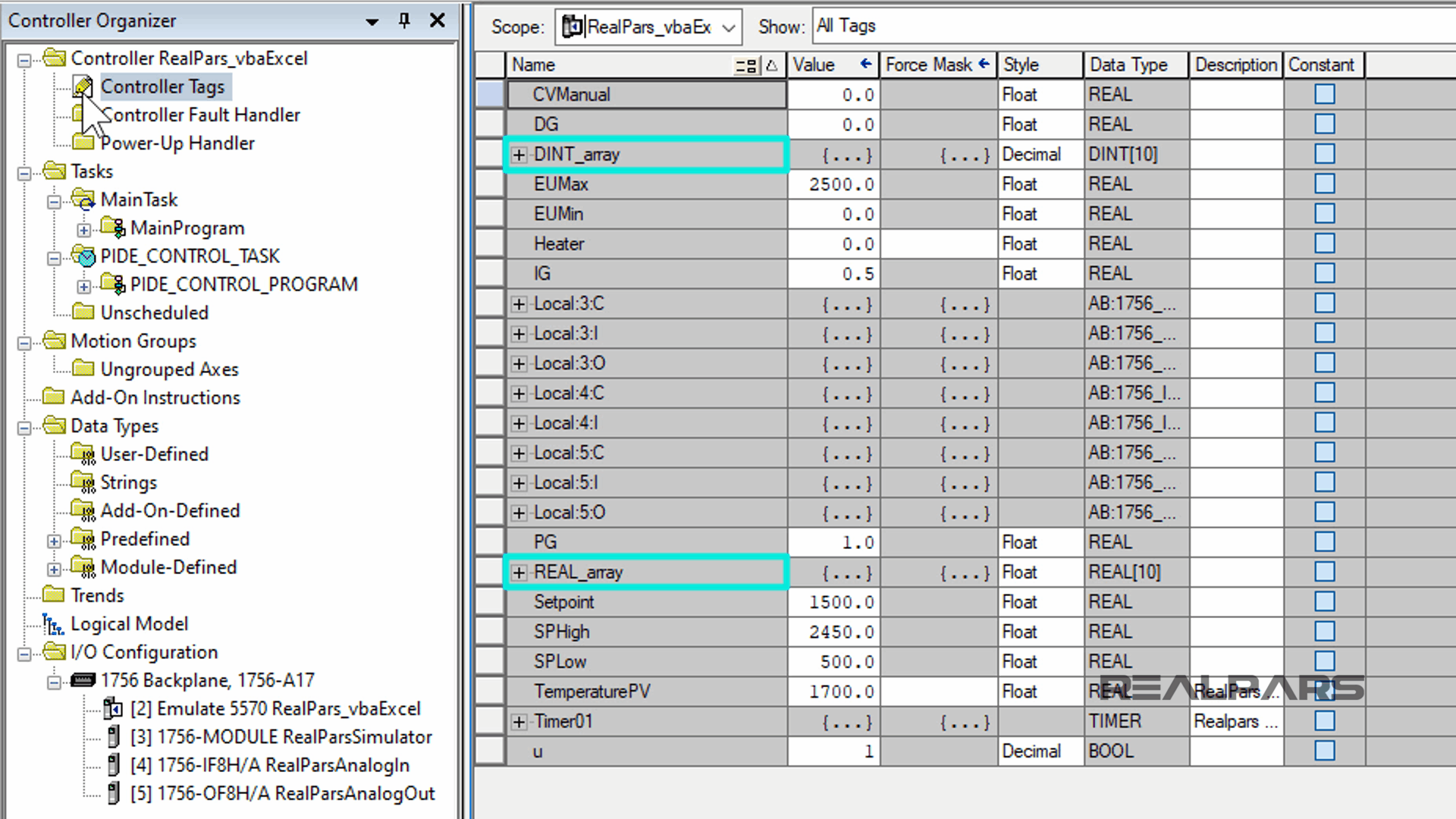The width and height of the screenshot is (1456, 819).
Task: Click the Logical Model icon
Action: tap(52, 624)
